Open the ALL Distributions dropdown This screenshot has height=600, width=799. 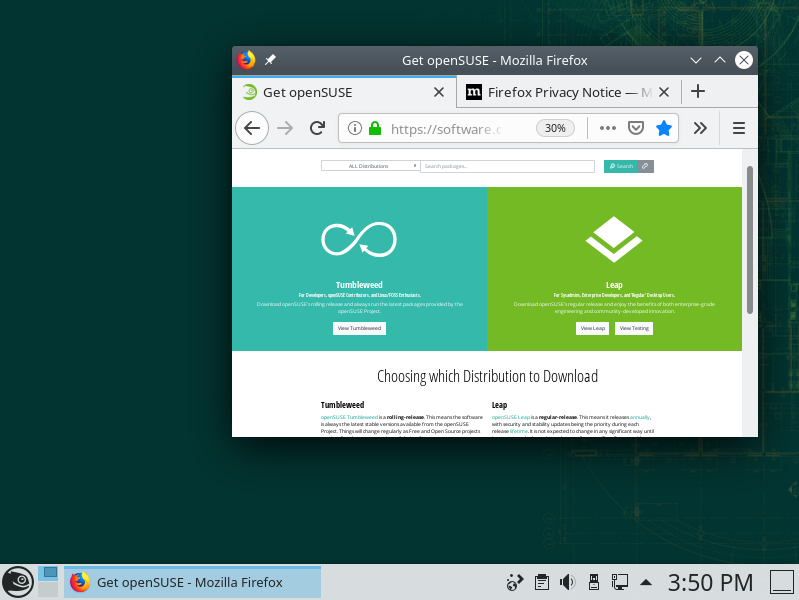(x=369, y=166)
